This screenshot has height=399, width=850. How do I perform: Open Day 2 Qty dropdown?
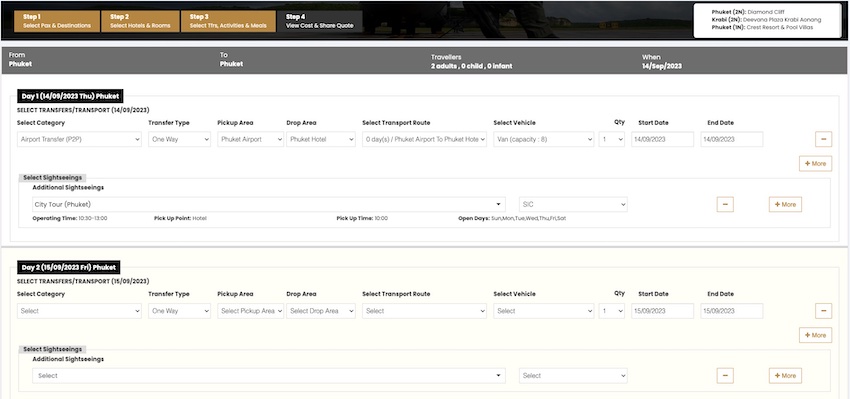[x=611, y=311]
